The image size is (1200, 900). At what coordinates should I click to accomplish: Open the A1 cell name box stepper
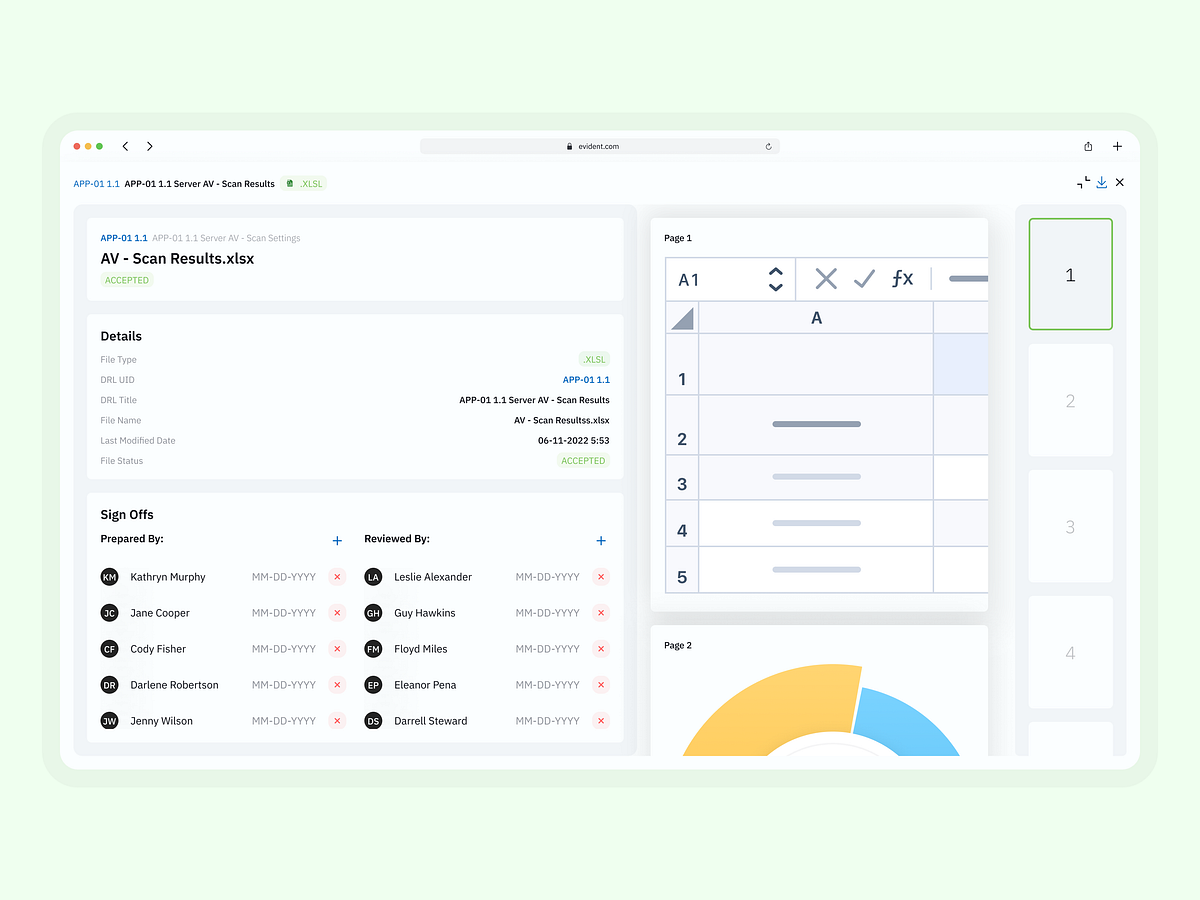click(x=776, y=278)
